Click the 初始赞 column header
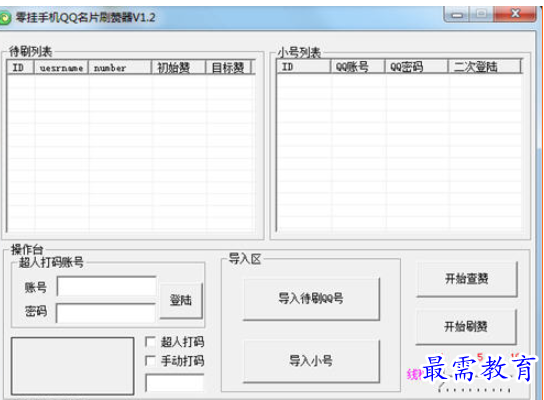 point(178,67)
